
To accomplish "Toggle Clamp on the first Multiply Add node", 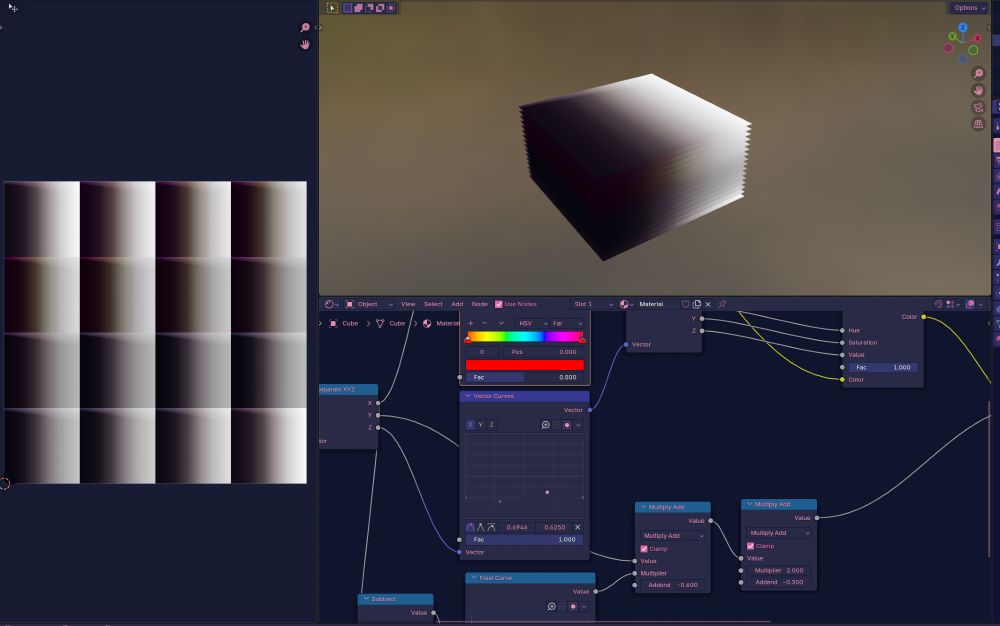I will point(644,549).
